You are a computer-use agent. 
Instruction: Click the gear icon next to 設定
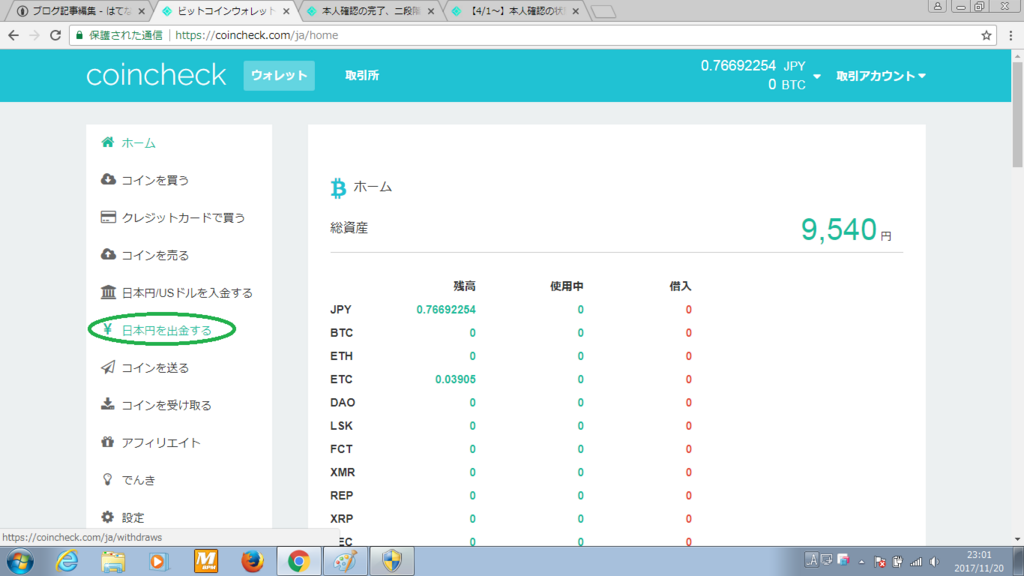[108, 517]
